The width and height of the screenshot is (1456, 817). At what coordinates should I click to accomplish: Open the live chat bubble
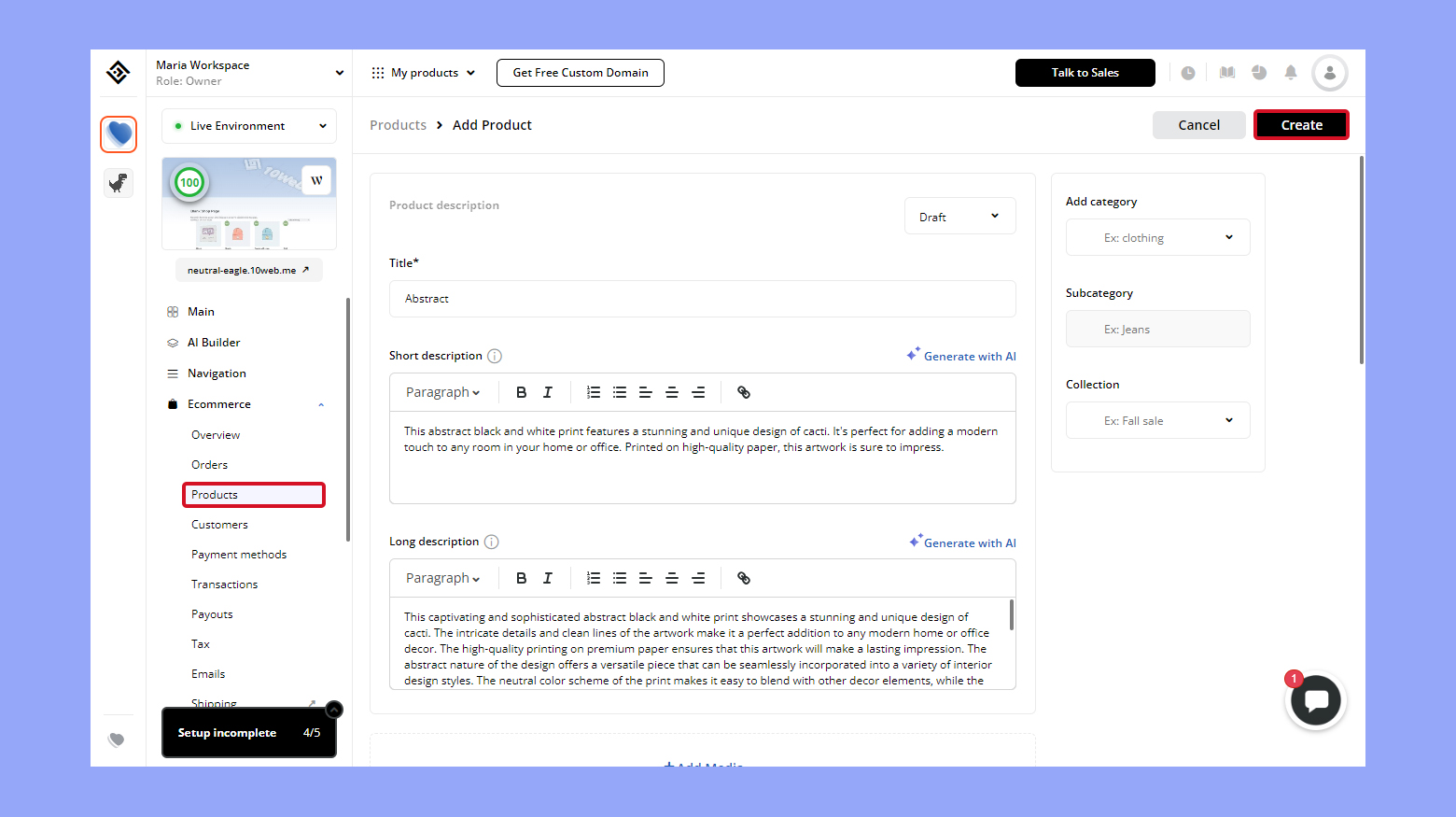coord(1316,700)
